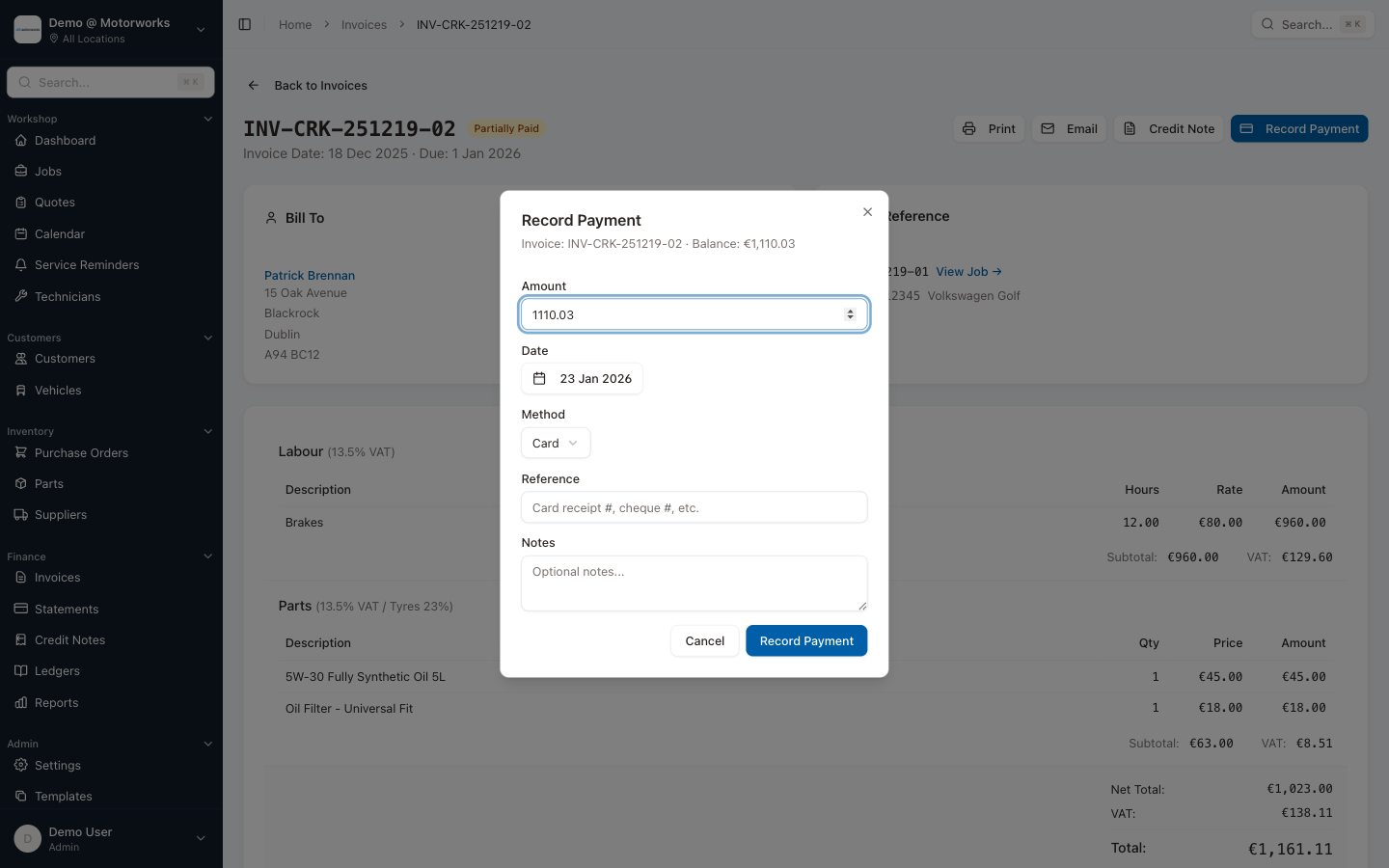Open Reports via its chart icon
Viewport: 1389px width, 868px height.
tap(20, 702)
